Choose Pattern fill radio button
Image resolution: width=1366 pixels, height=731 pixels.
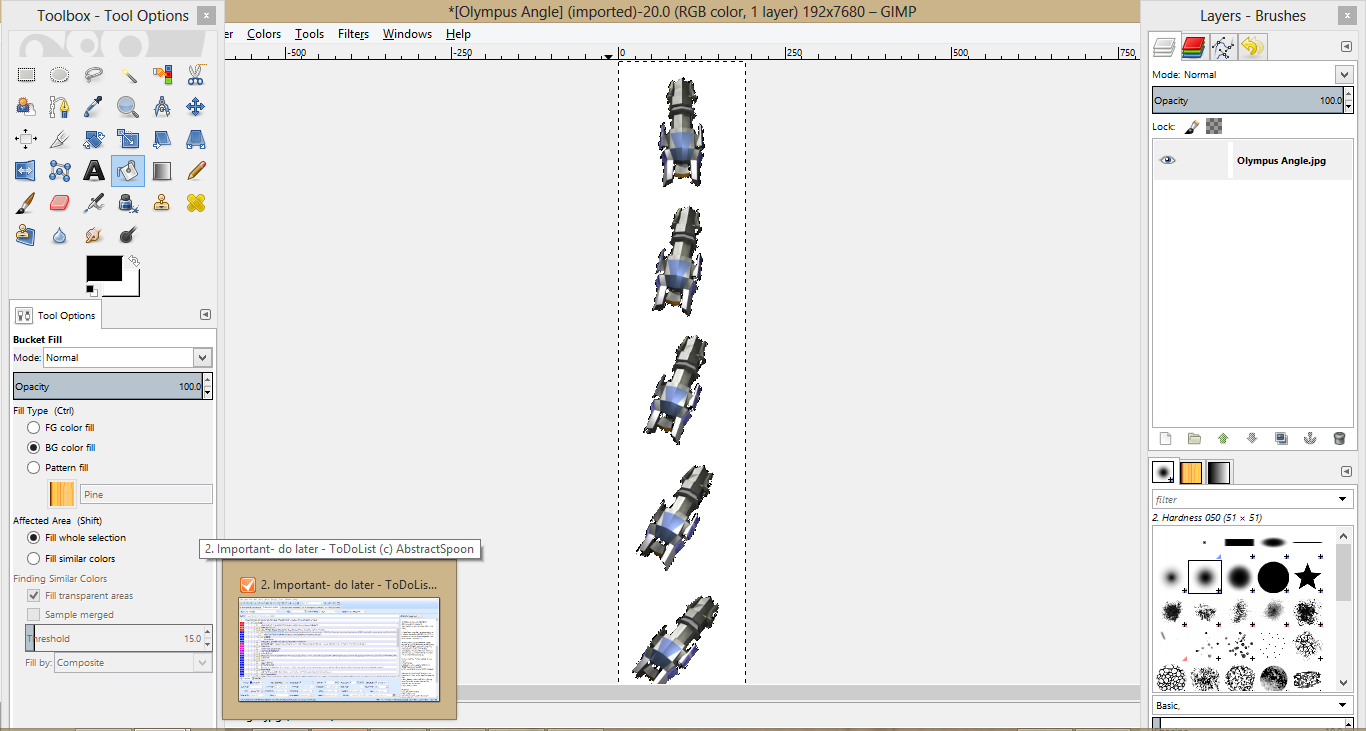point(34,468)
